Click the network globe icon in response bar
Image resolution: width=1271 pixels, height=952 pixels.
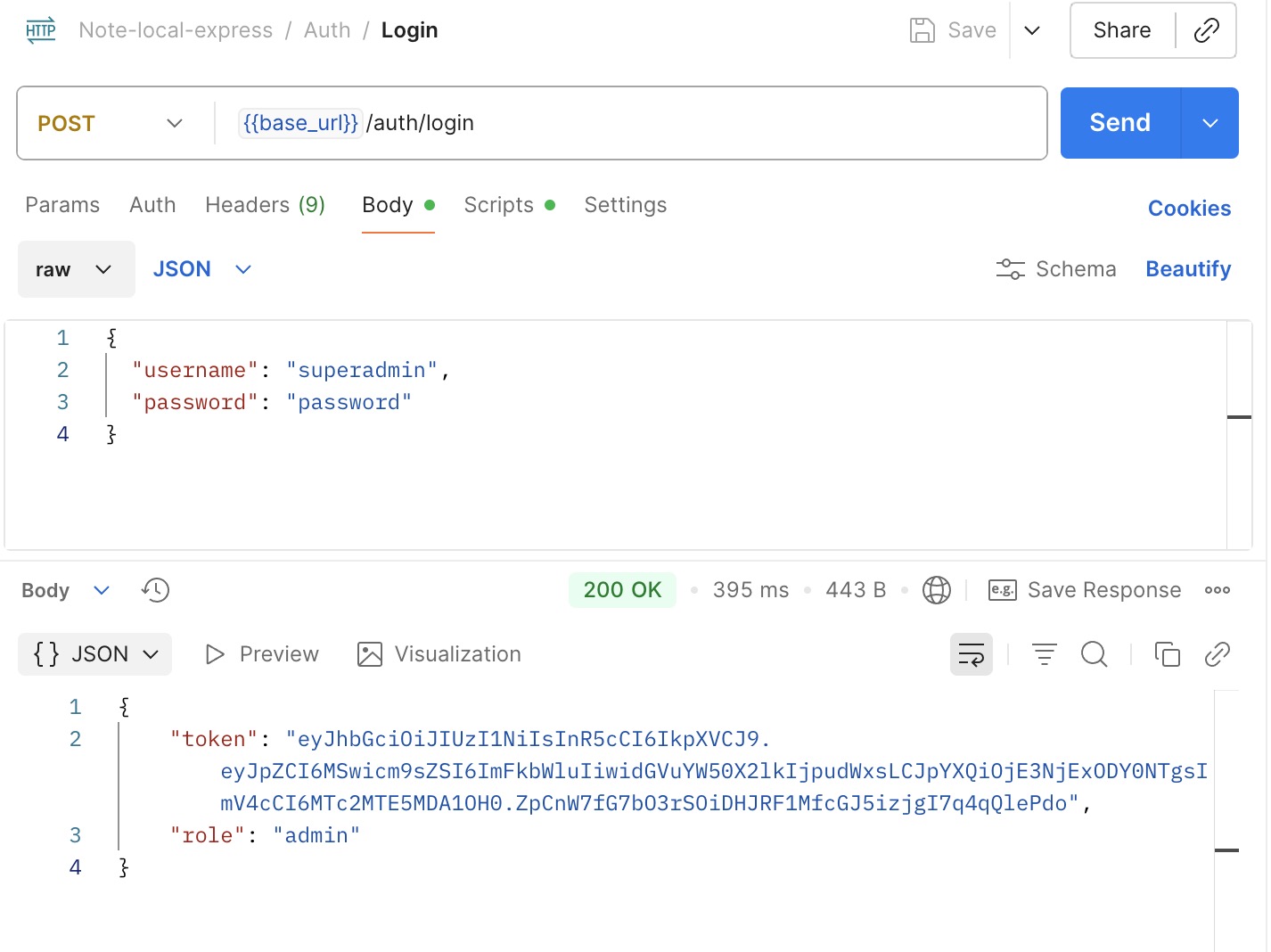pyautogui.click(x=936, y=590)
